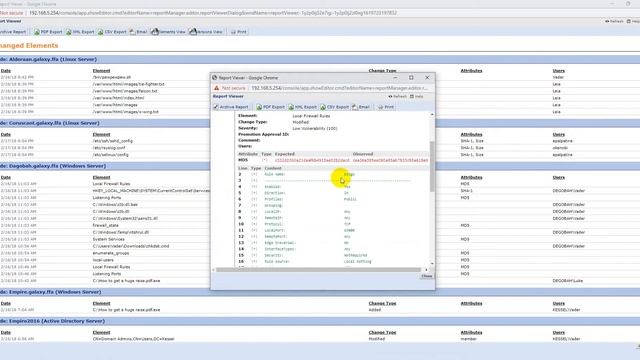Image resolution: width=640 pixels, height=360 pixels.
Task: Click Refresh in popup Report Viewer header
Action: [x=397, y=97]
